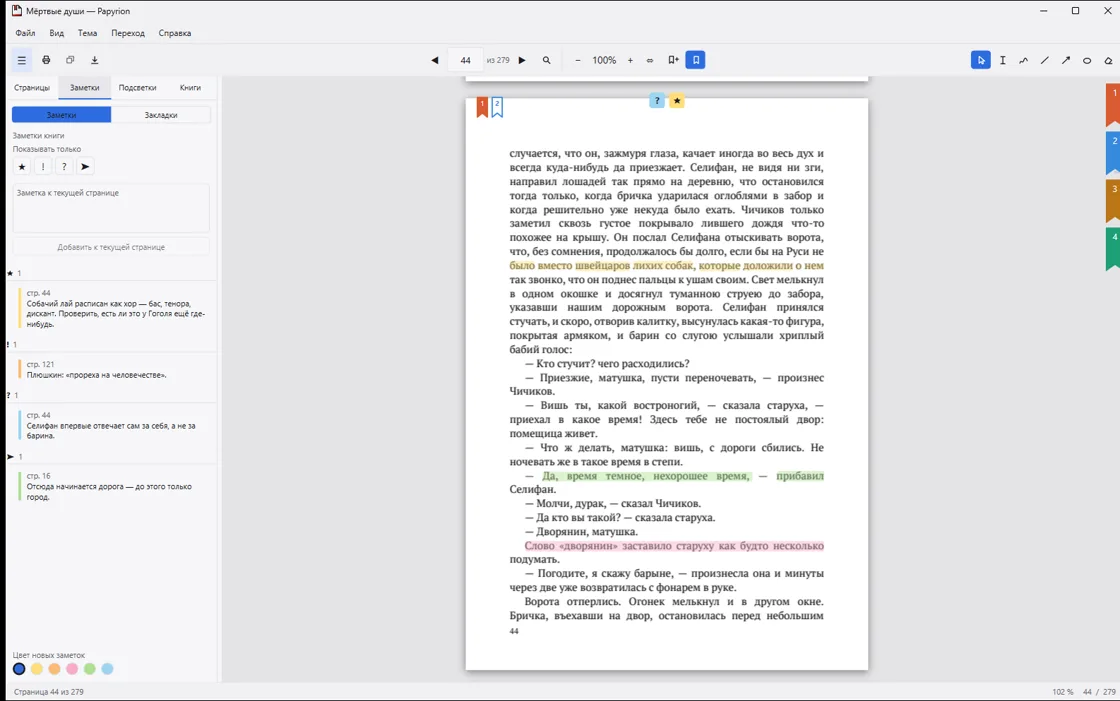Image resolution: width=1120 pixels, height=701 pixels.
Task: Choose the pink color for new notes
Action: pyautogui.click(x=72, y=669)
